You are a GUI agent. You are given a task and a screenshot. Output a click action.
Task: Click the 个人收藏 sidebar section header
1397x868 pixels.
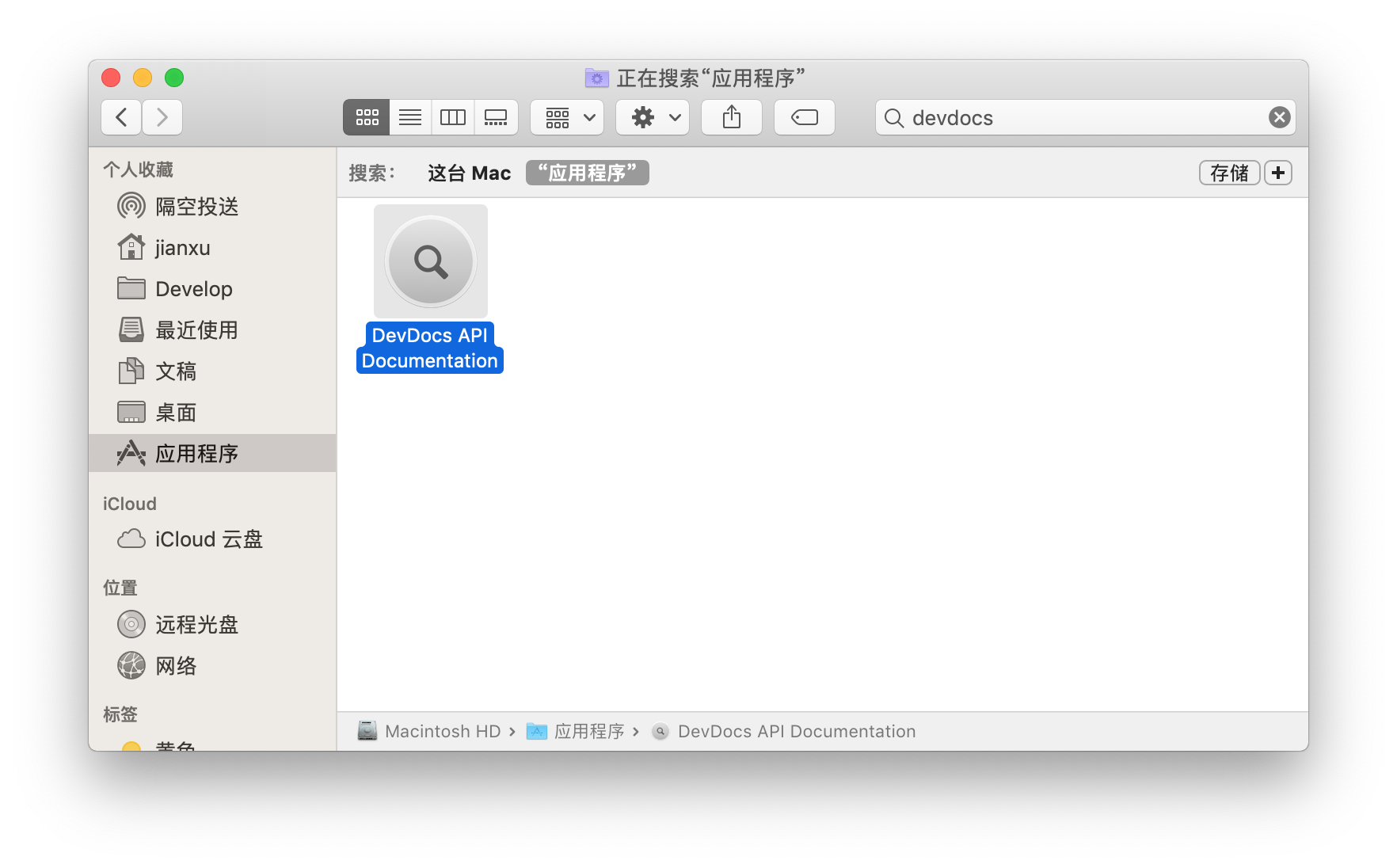pyautogui.click(x=138, y=169)
